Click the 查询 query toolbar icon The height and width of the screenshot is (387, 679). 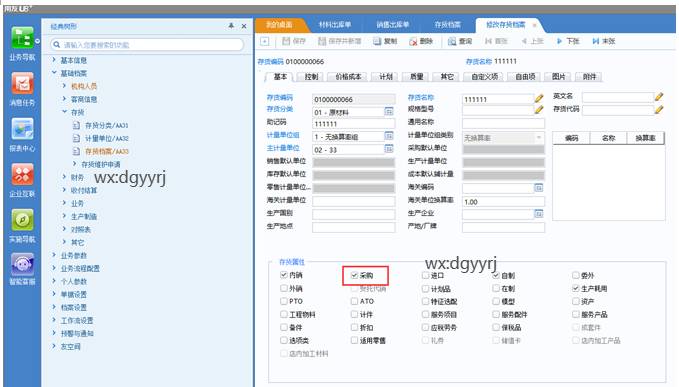pos(452,41)
